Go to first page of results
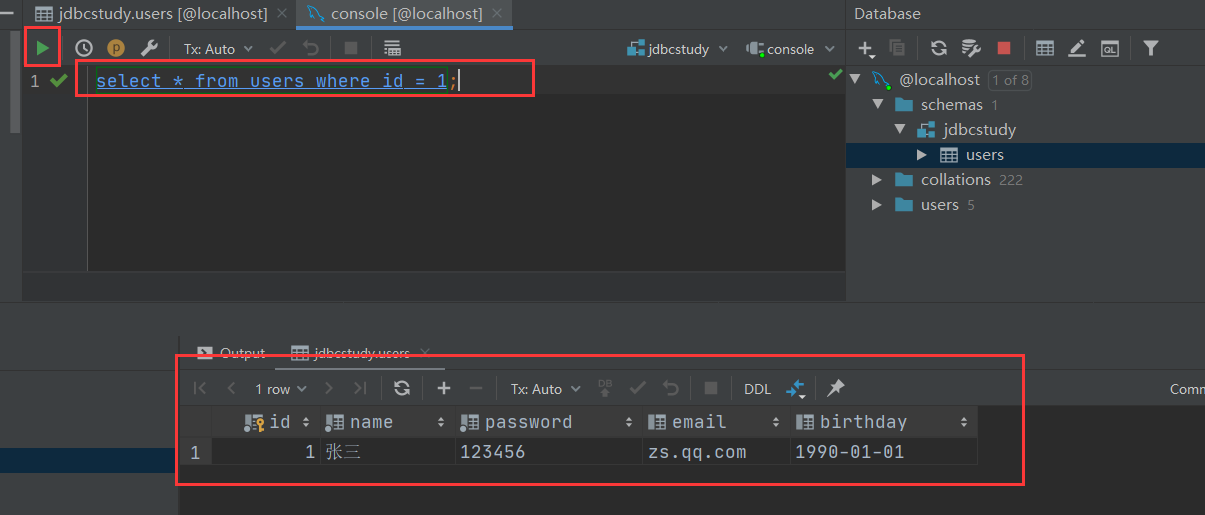 pos(200,388)
